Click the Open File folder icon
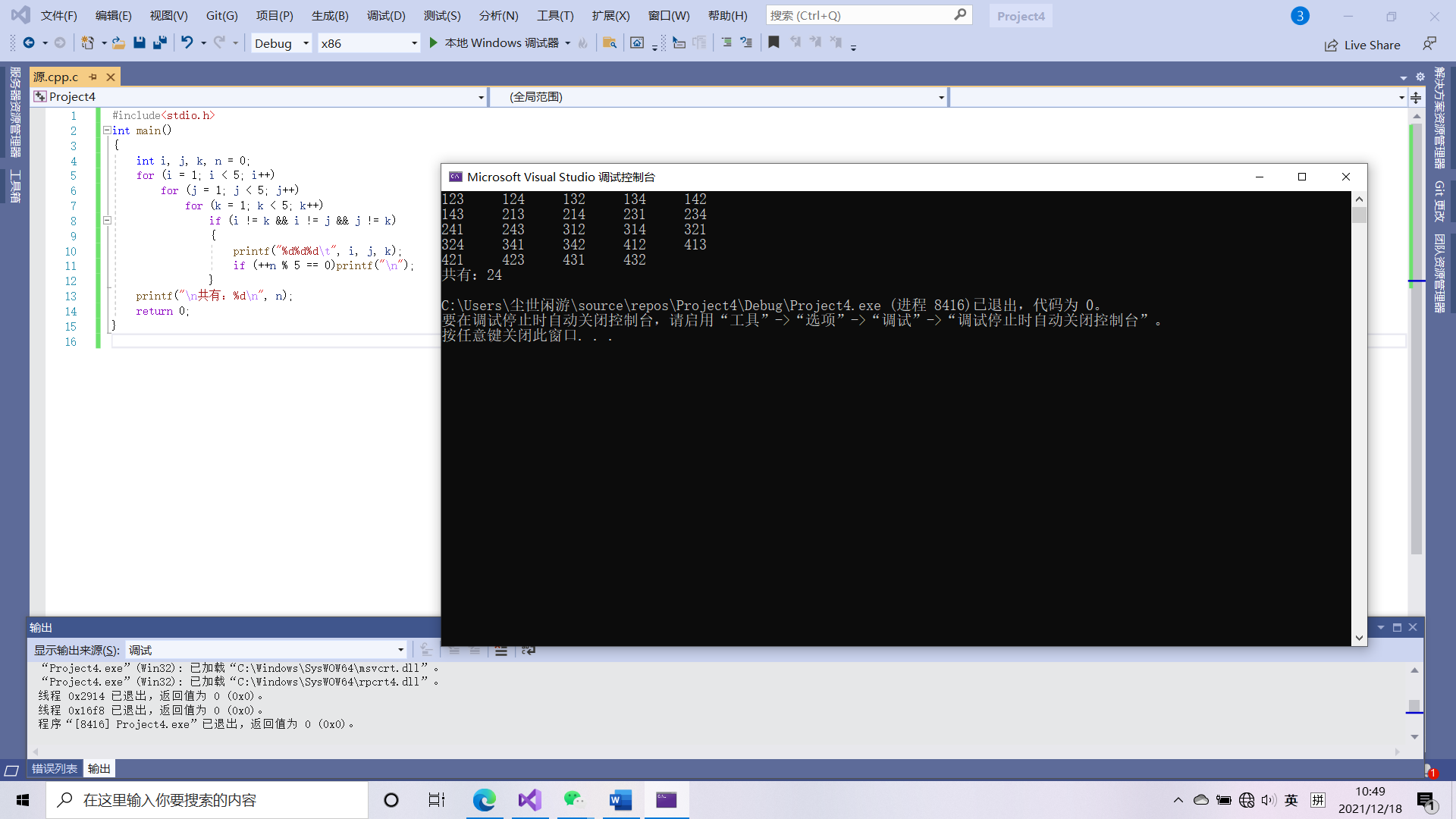 pos(118,43)
